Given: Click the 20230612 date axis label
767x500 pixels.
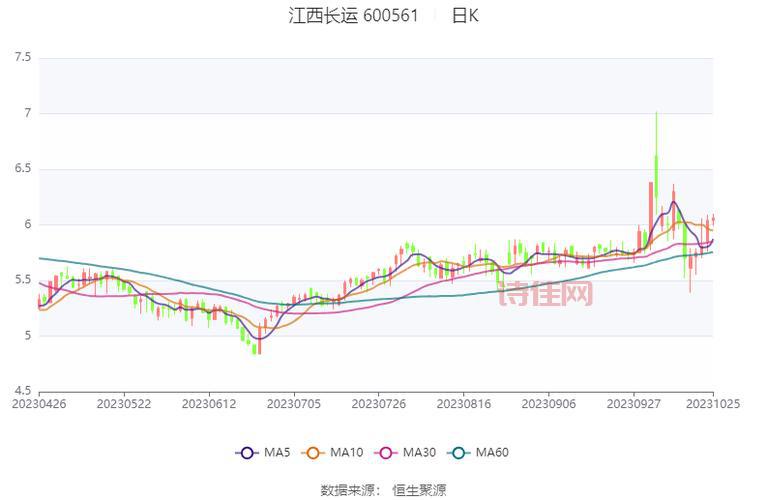Looking at the screenshot, I should (x=209, y=404).
